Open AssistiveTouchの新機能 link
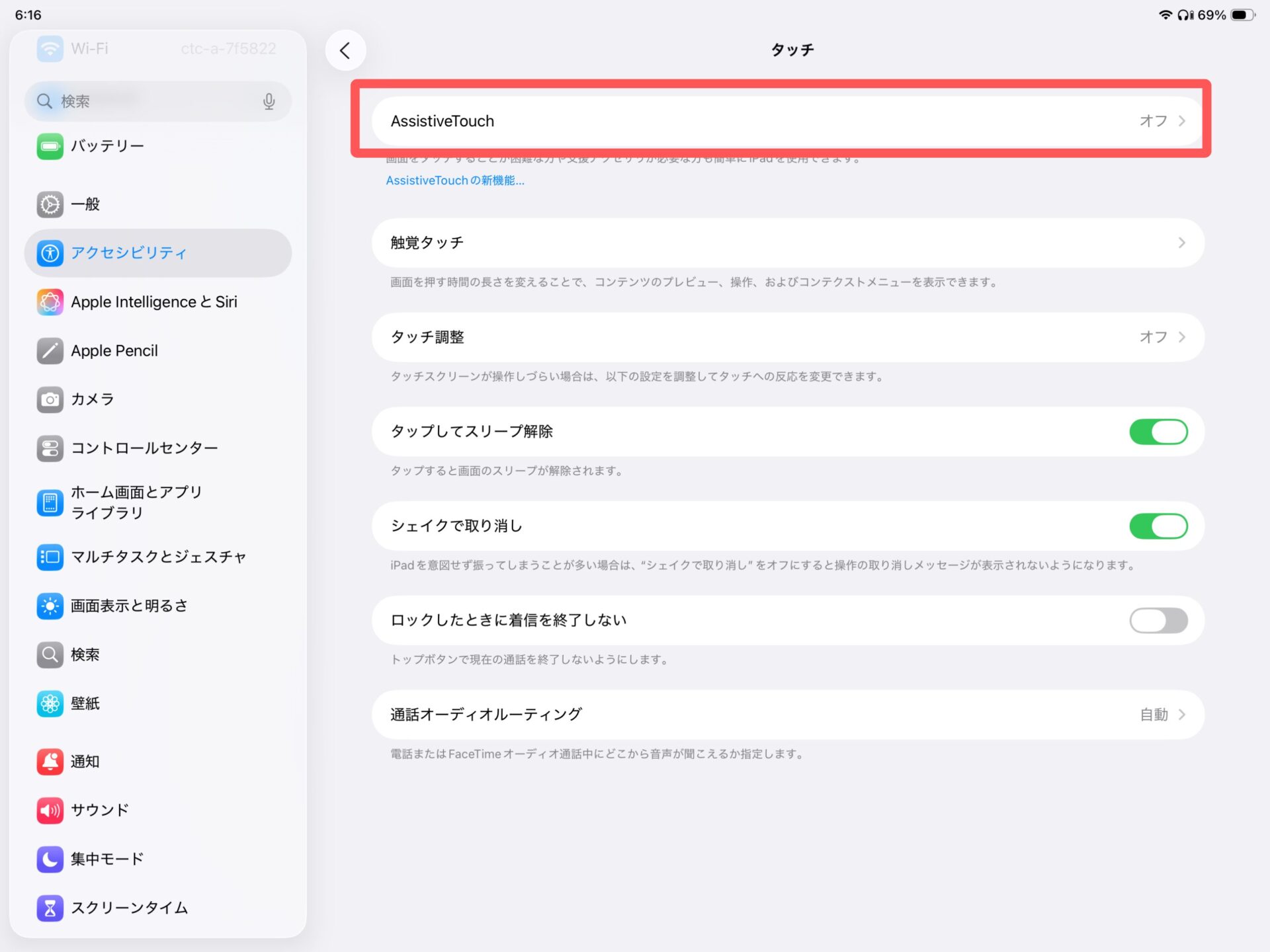 [x=455, y=180]
